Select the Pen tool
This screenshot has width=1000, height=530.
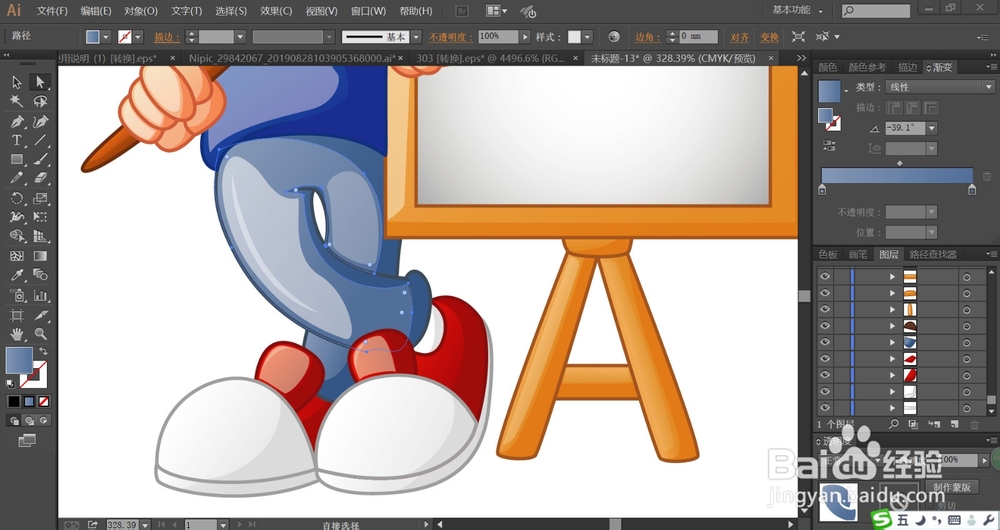[17, 121]
